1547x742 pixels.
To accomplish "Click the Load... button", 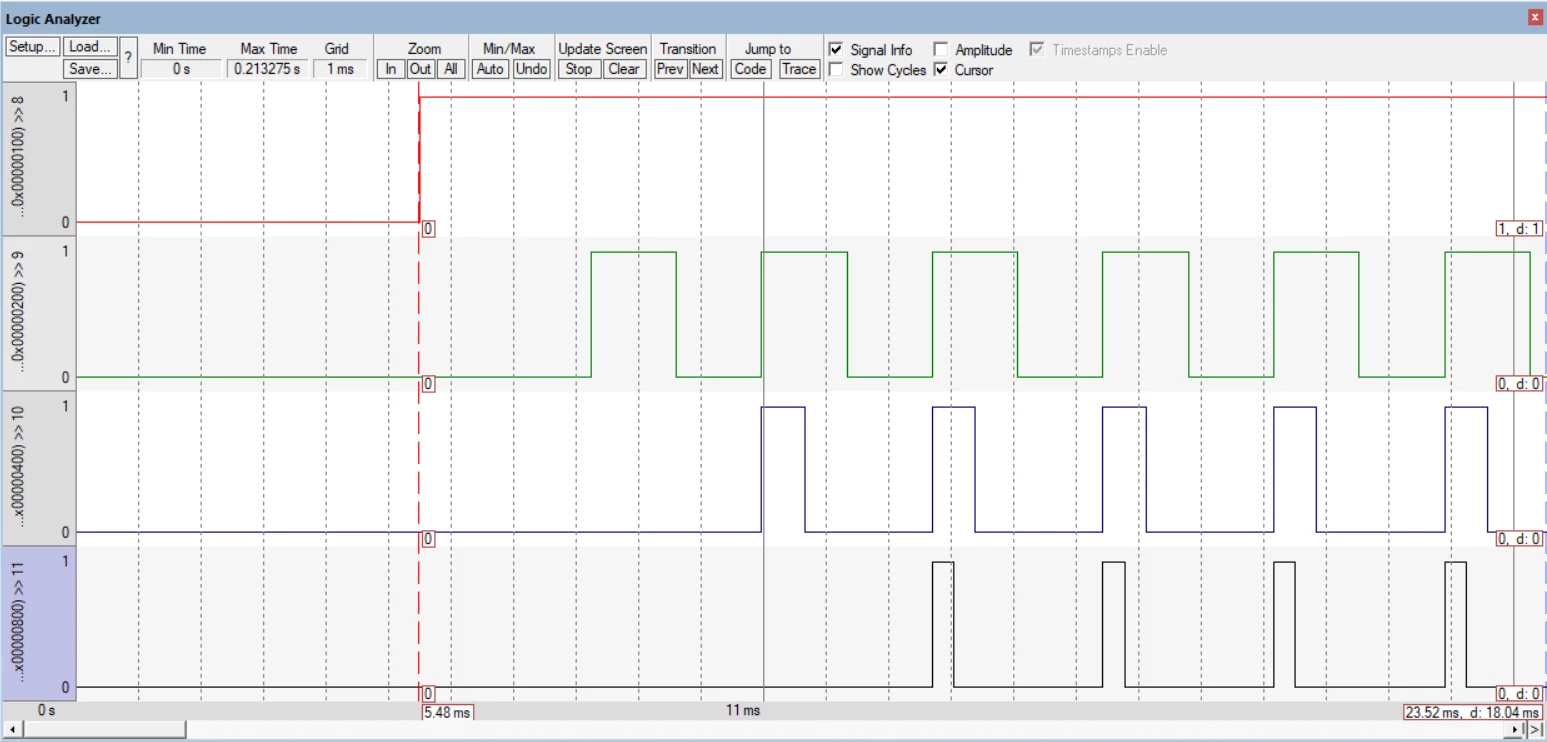I will coord(91,47).
